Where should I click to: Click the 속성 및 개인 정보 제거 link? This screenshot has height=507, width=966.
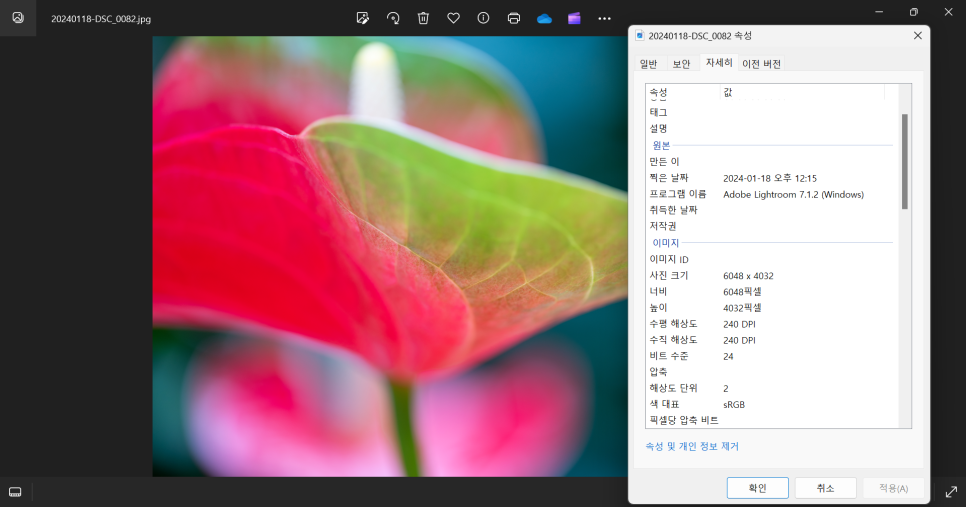(x=692, y=446)
